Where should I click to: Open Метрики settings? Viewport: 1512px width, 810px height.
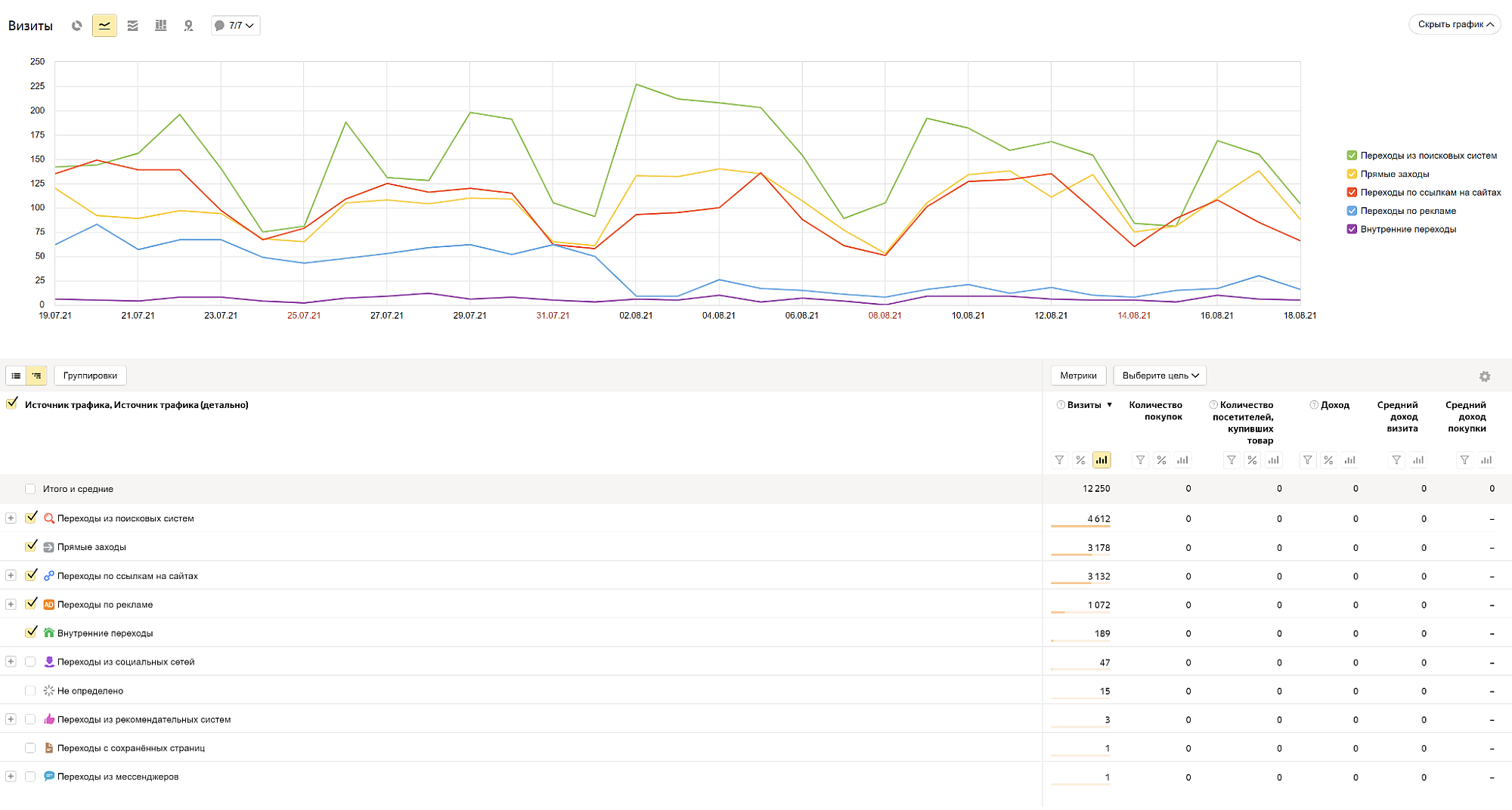(x=1078, y=376)
